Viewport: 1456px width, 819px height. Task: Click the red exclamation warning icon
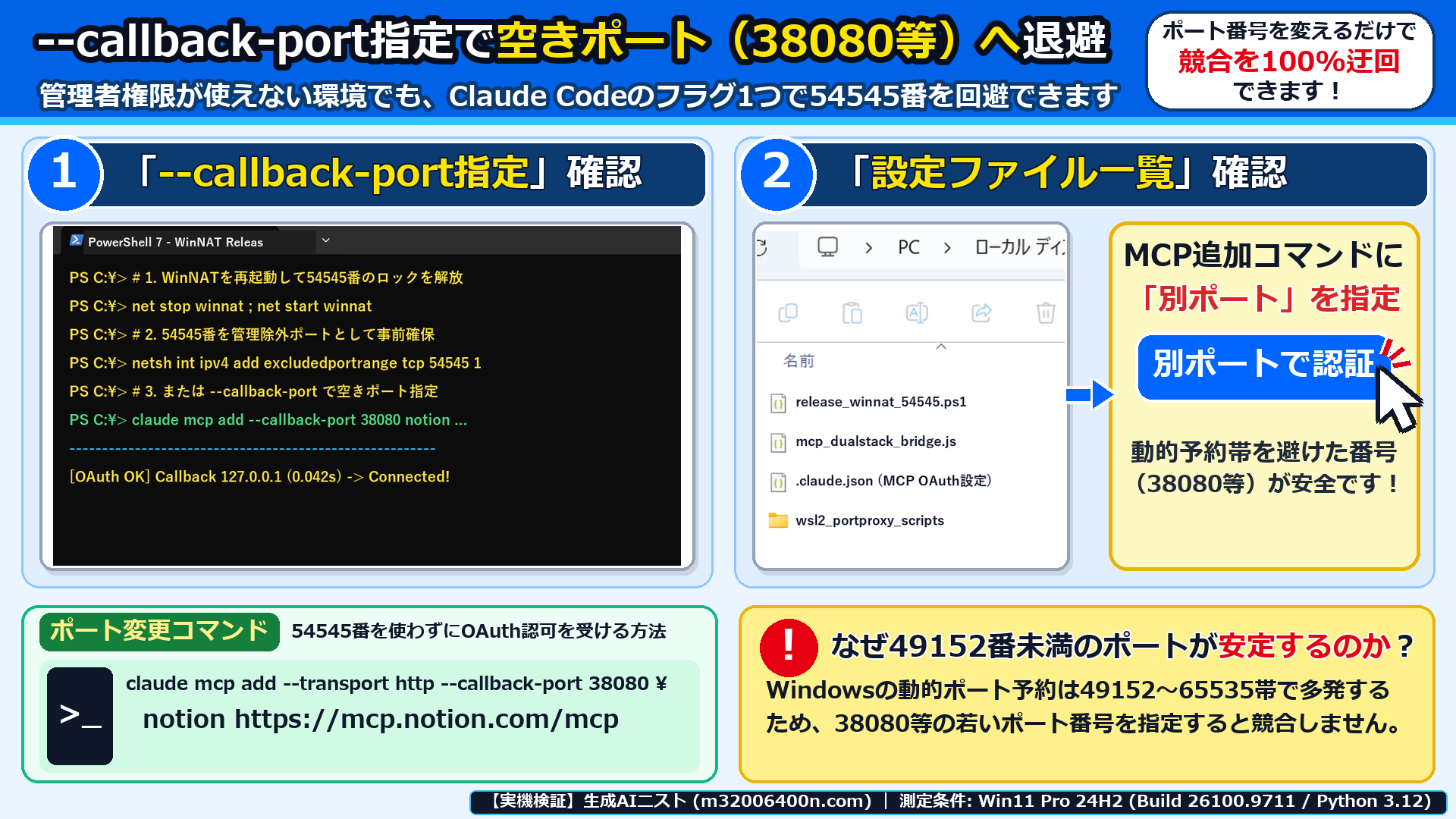click(789, 647)
